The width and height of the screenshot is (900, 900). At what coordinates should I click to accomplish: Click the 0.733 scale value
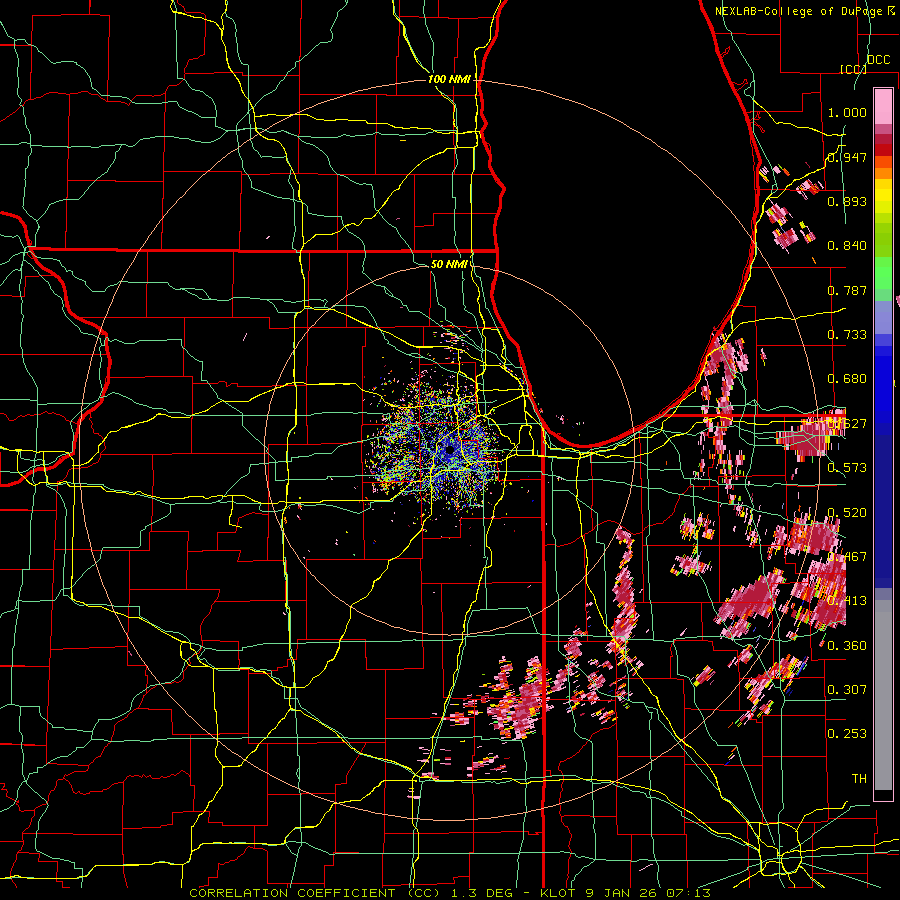(847, 335)
